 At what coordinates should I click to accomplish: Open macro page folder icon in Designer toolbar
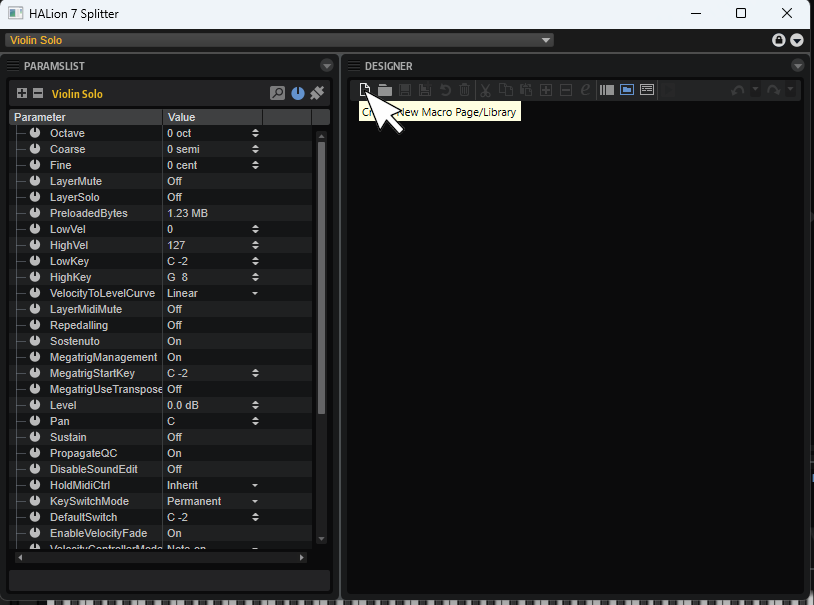point(385,90)
